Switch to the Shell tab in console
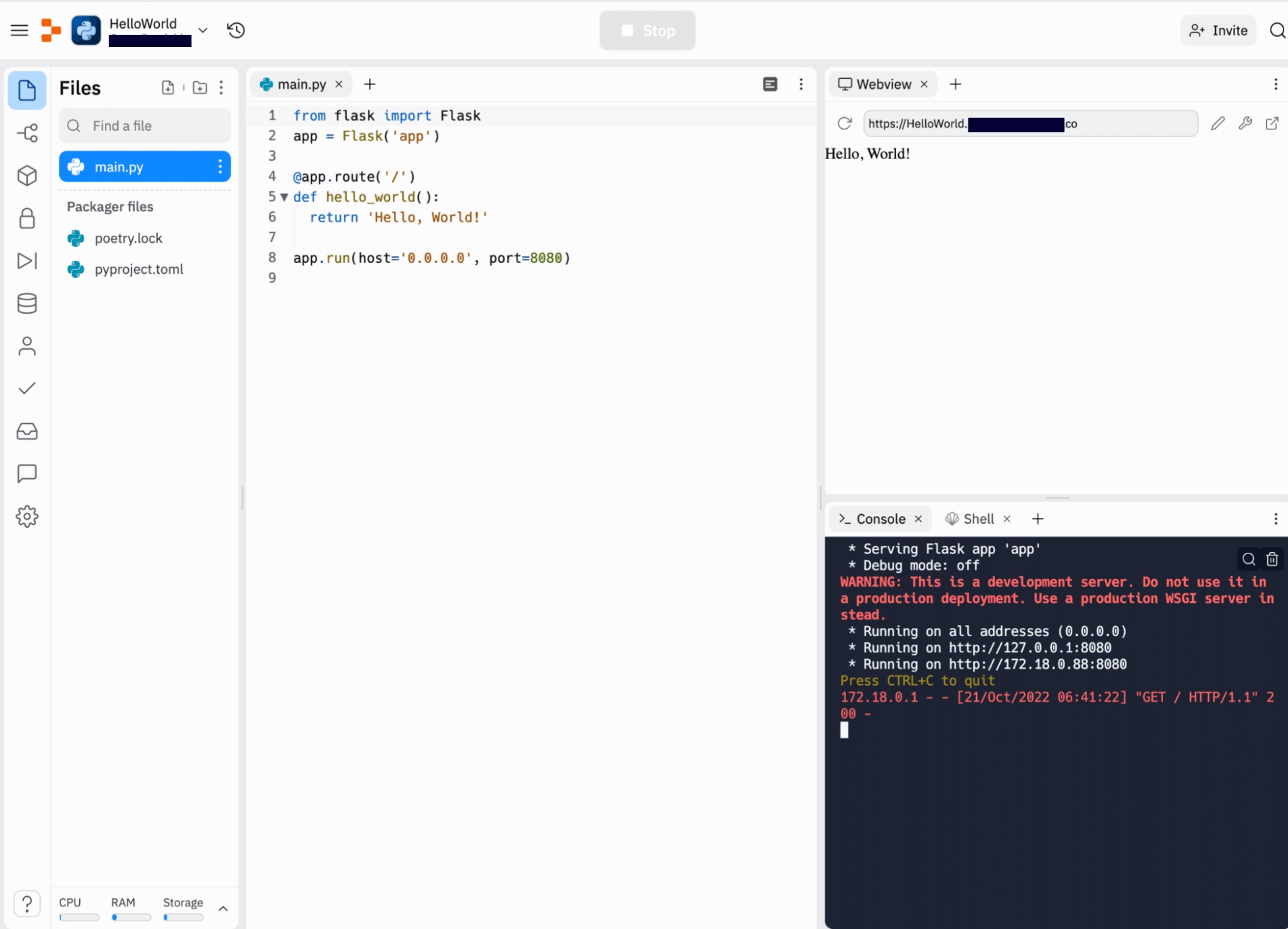This screenshot has height=929, width=1288. click(977, 519)
